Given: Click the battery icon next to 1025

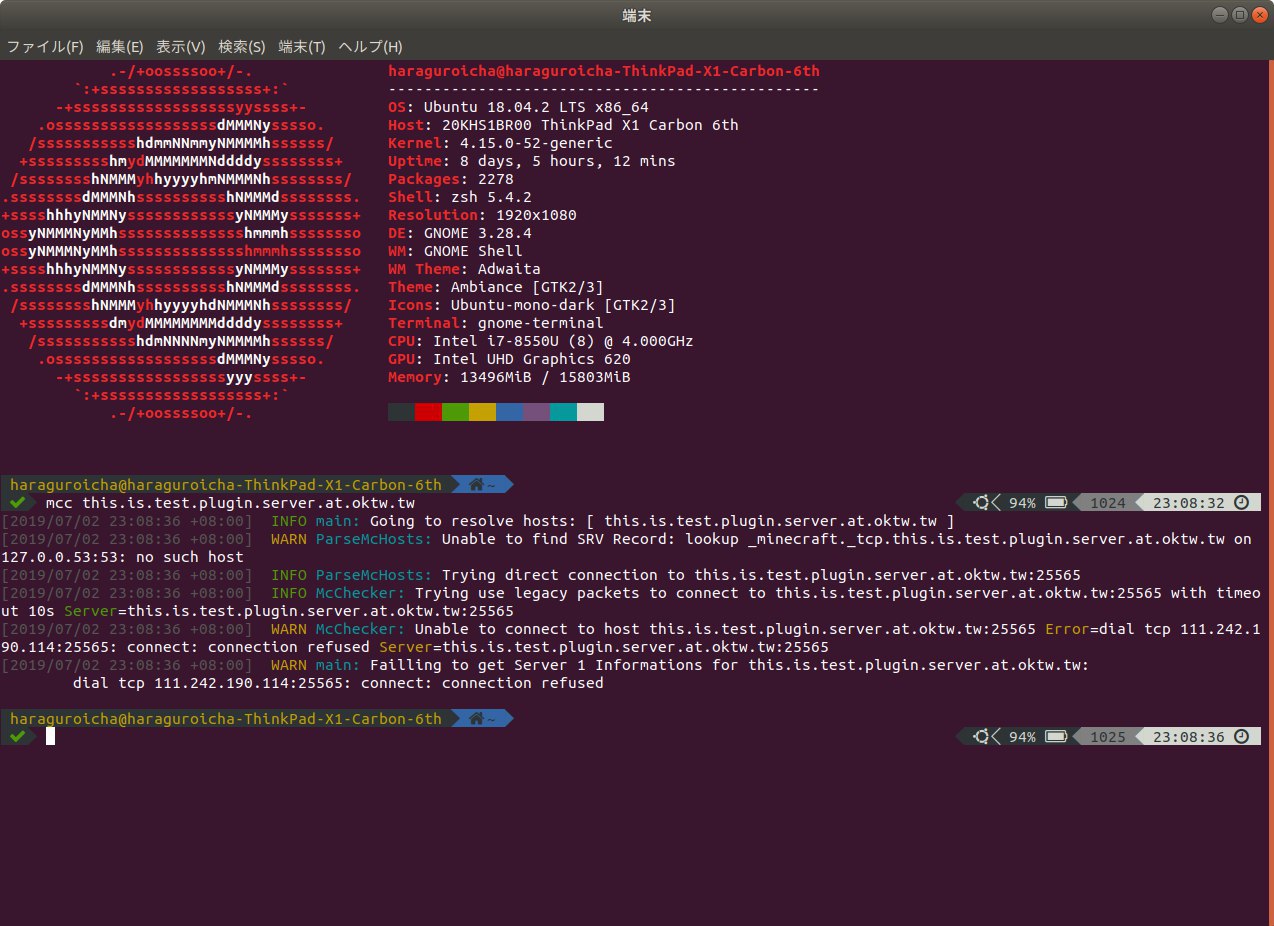Looking at the screenshot, I should coord(1056,736).
